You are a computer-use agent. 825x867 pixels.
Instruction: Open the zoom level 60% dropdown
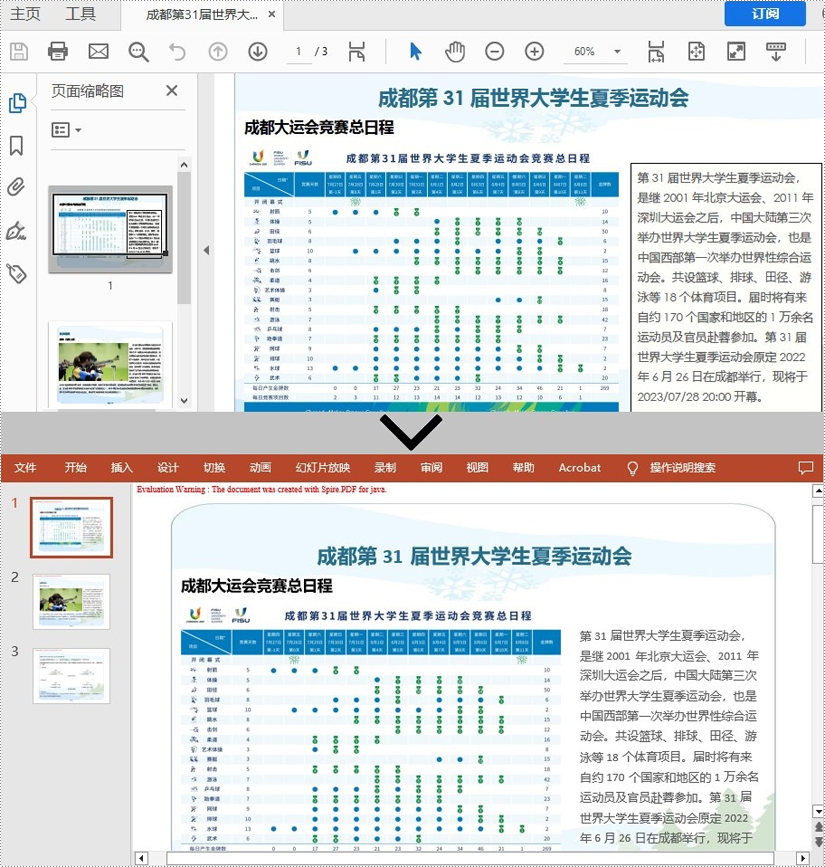(618, 51)
